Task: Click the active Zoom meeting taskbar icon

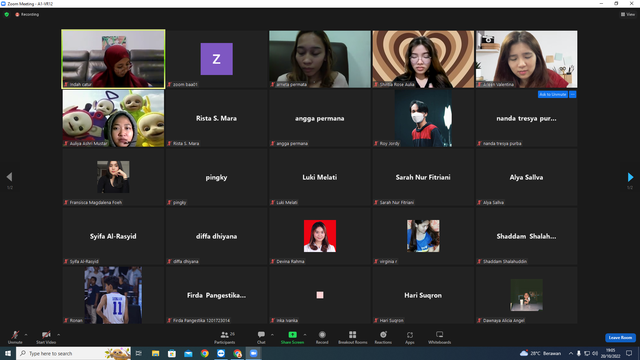Action: (x=253, y=353)
